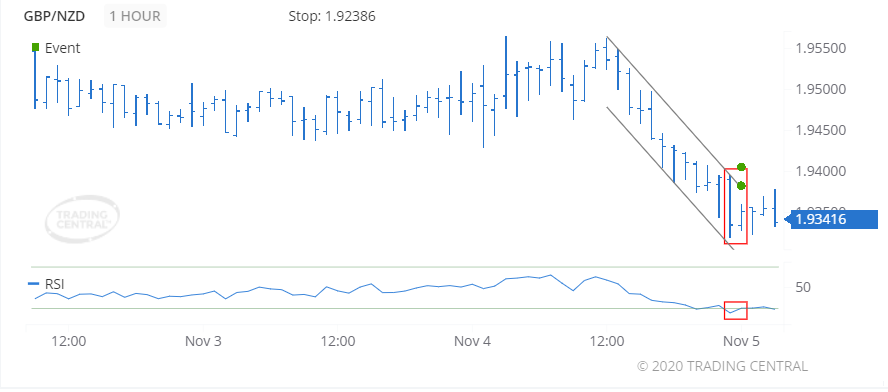Click the Nov 4 date axis label
The height and width of the screenshot is (392, 888).
(x=472, y=342)
